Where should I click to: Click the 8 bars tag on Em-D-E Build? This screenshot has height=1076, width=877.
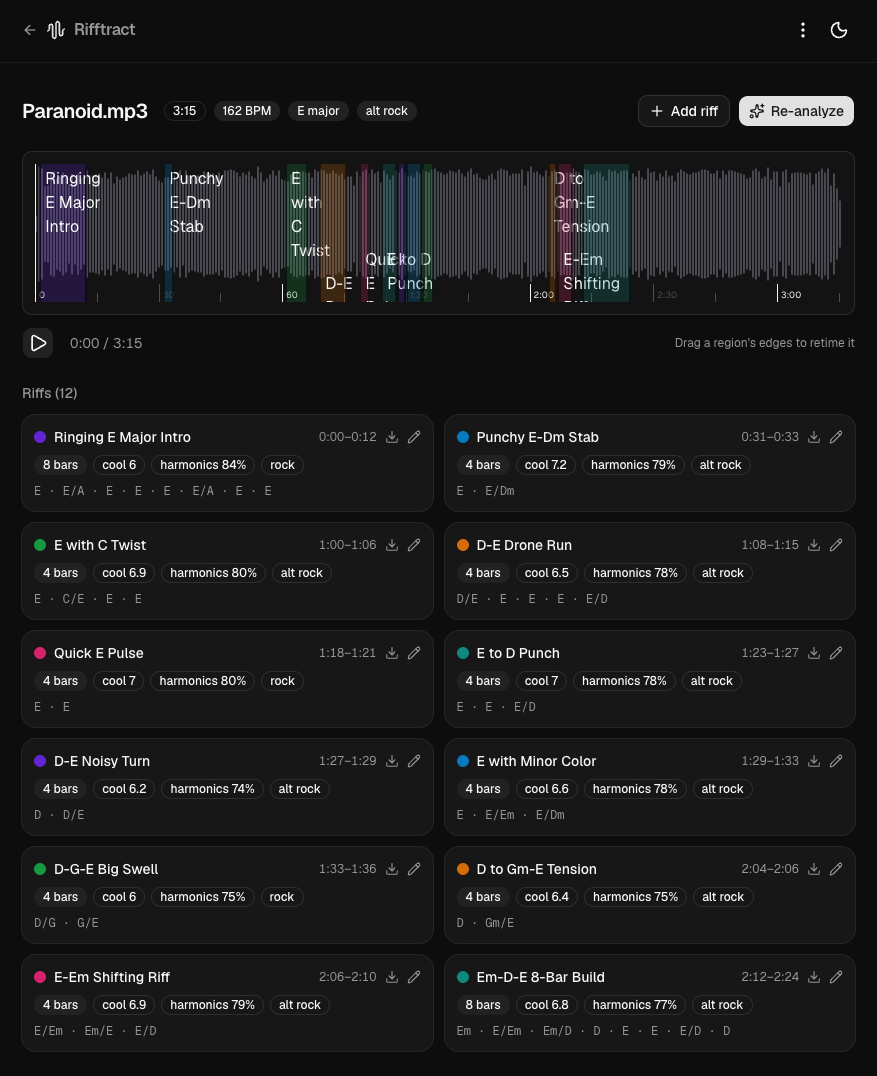483,1005
